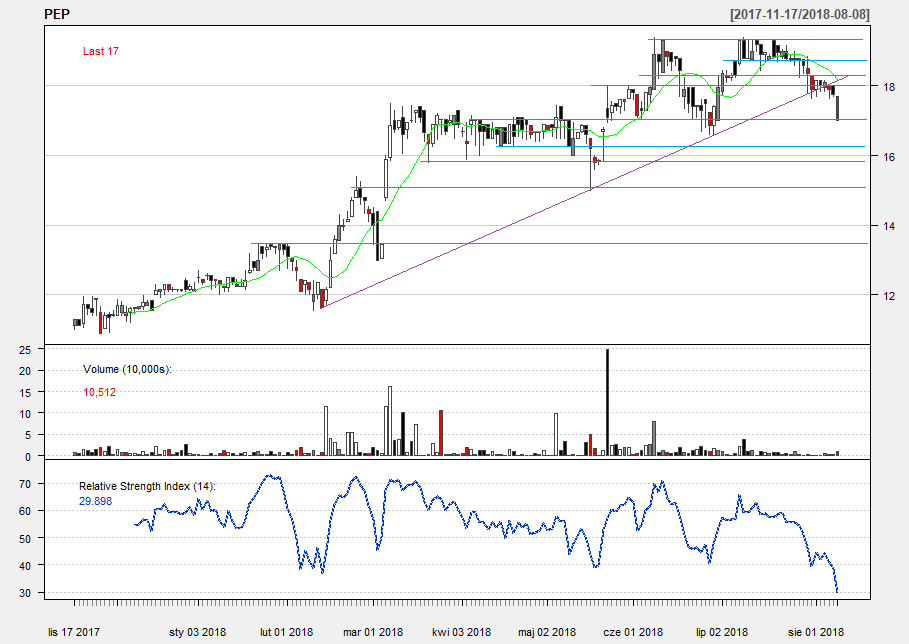Click RSI axis label 50
The height and width of the screenshot is (644, 909).
tap(25, 539)
